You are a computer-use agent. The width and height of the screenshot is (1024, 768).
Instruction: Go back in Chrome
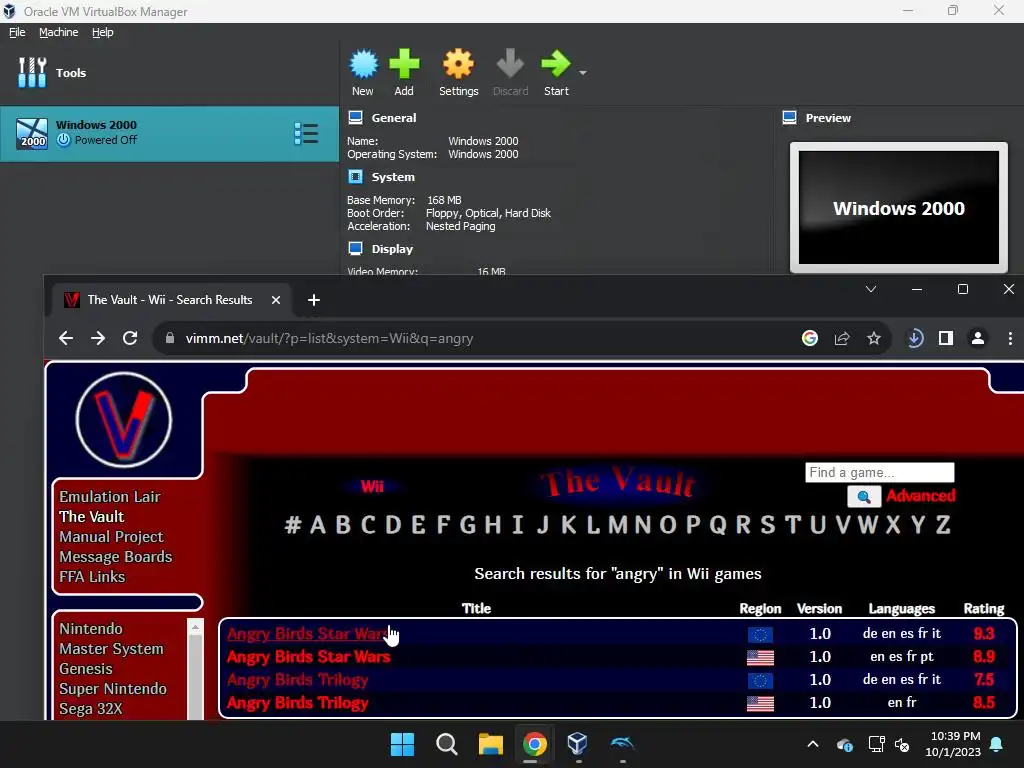[66, 338]
